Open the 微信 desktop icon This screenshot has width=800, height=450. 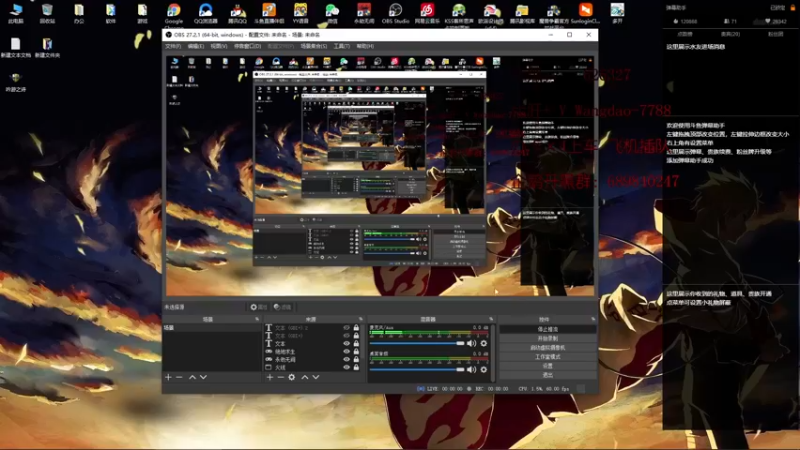click(x=332, y=13)
